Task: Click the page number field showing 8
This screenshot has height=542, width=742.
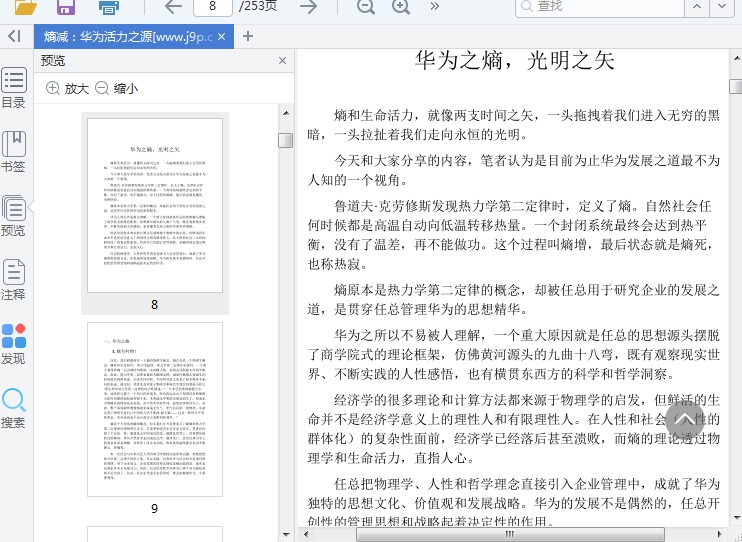Action: pyautogui.click(x=212, y=7)
